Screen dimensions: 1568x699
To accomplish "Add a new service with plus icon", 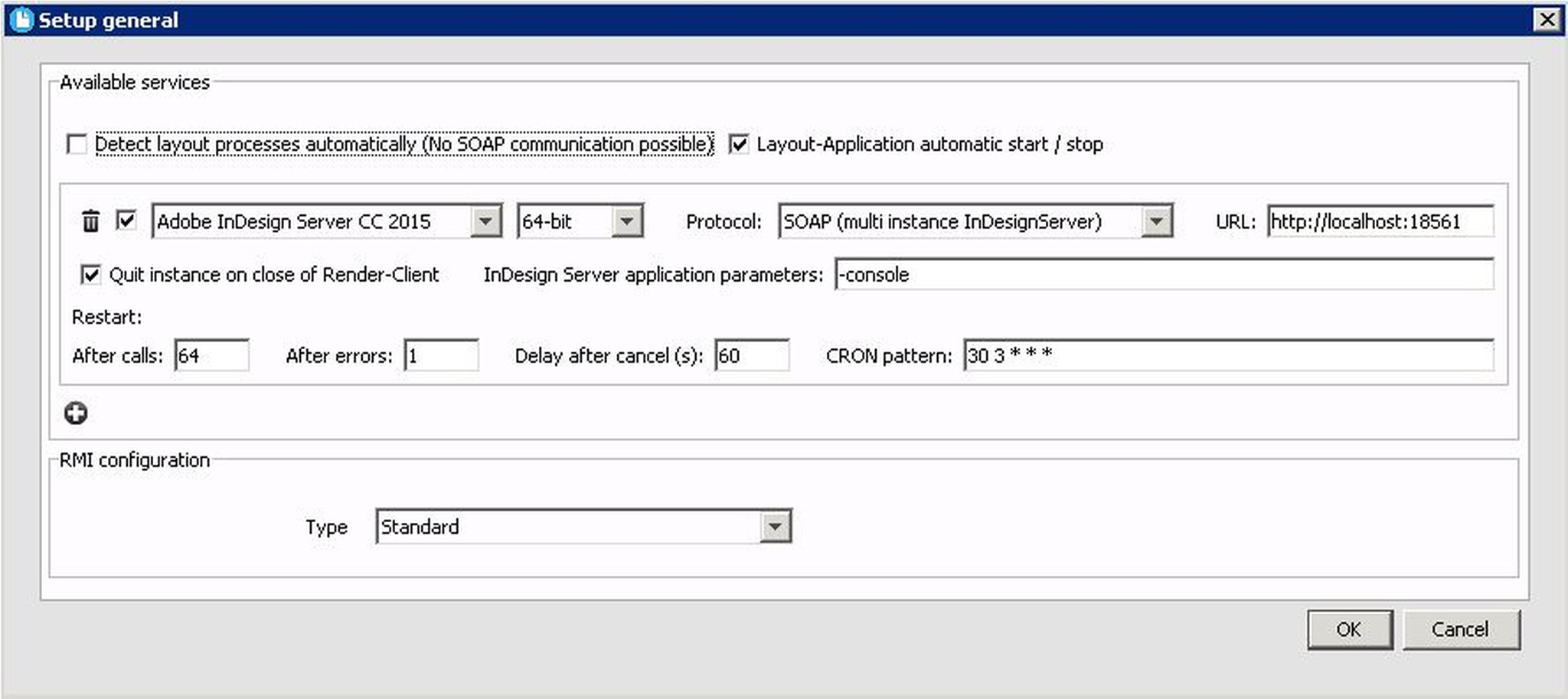I will (x=75, y=413).
